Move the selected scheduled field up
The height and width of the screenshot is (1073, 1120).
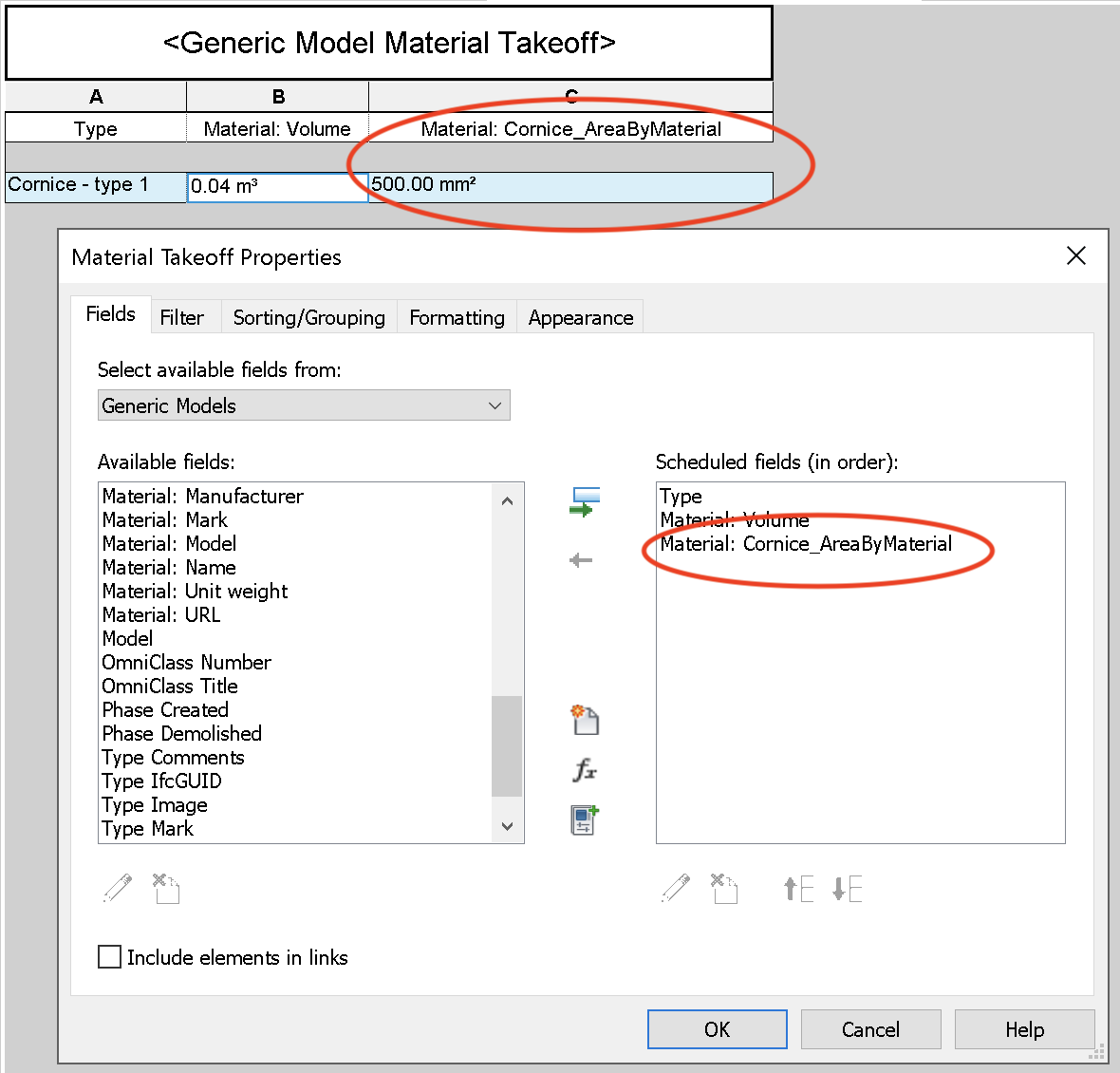pyautogui.click(x=797, y=889)
